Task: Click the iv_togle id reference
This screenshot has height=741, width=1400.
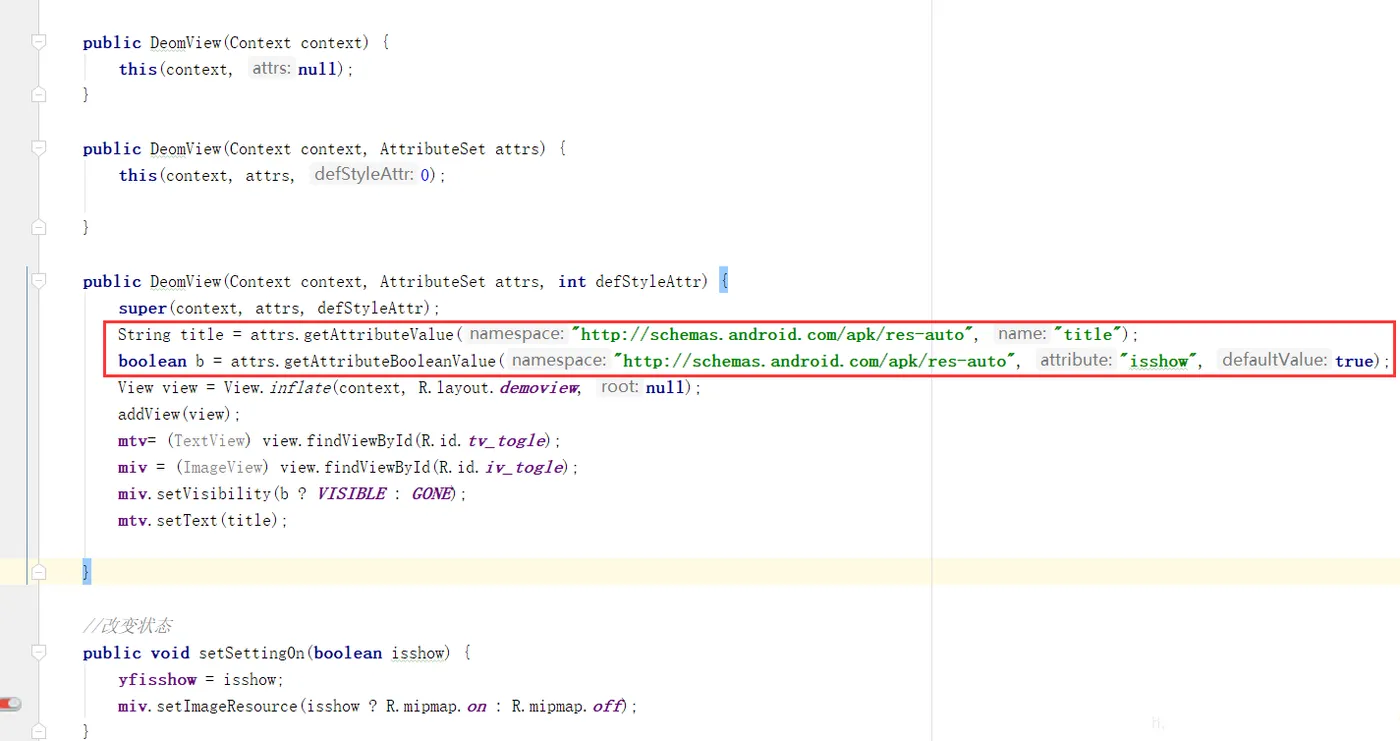Action: click(525, 467)
